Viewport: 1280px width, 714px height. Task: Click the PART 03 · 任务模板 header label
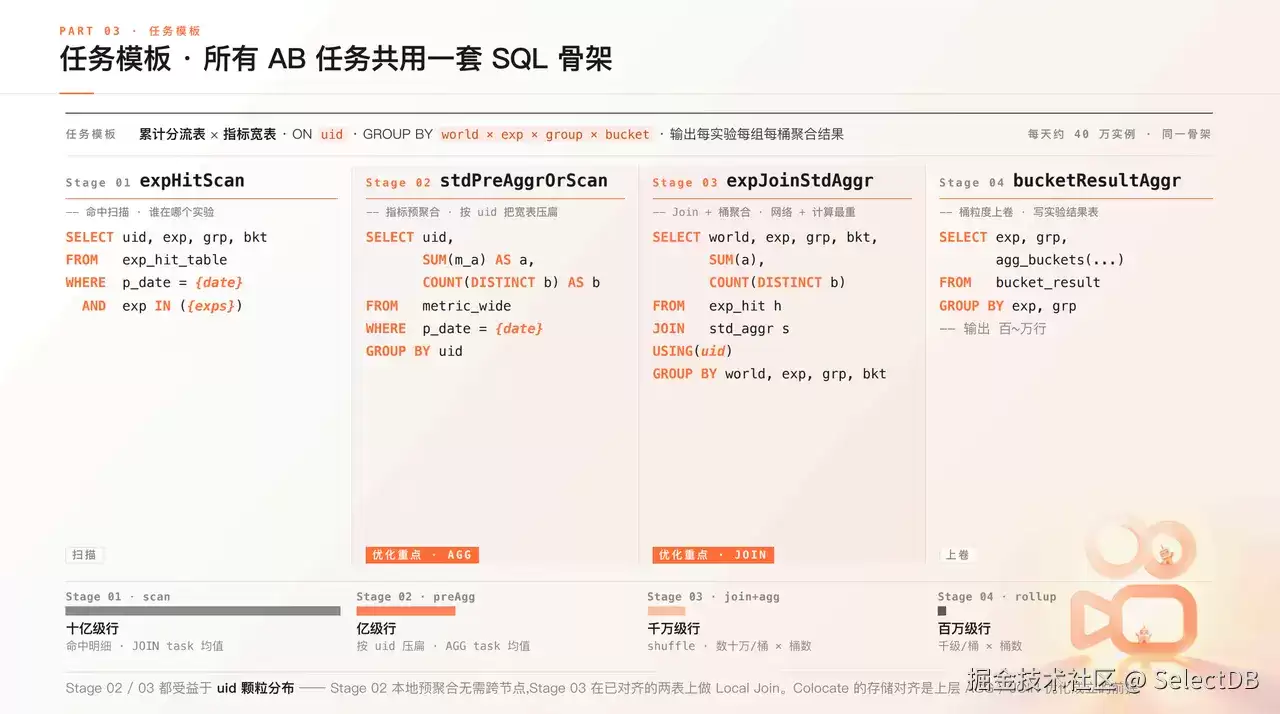pyautogui.click(x=130, y=31)
